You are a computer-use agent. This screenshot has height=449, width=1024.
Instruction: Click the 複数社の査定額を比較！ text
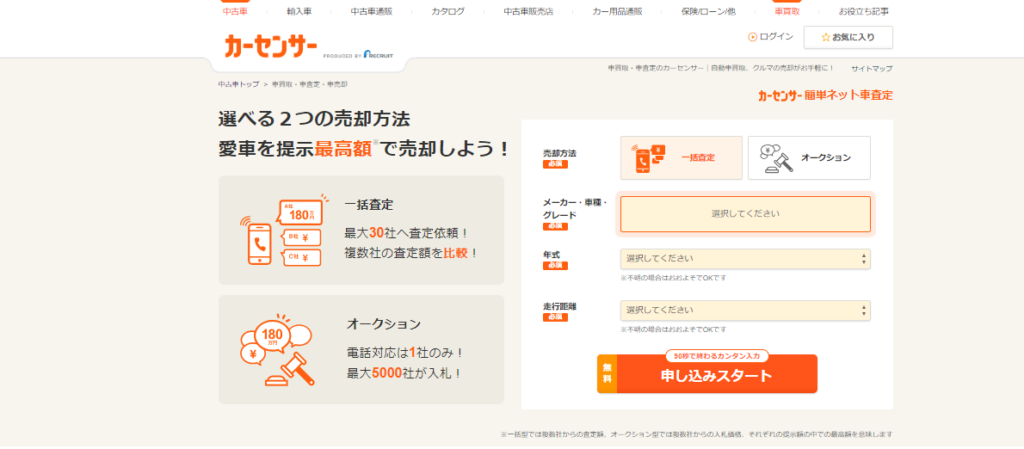[412, 253]
